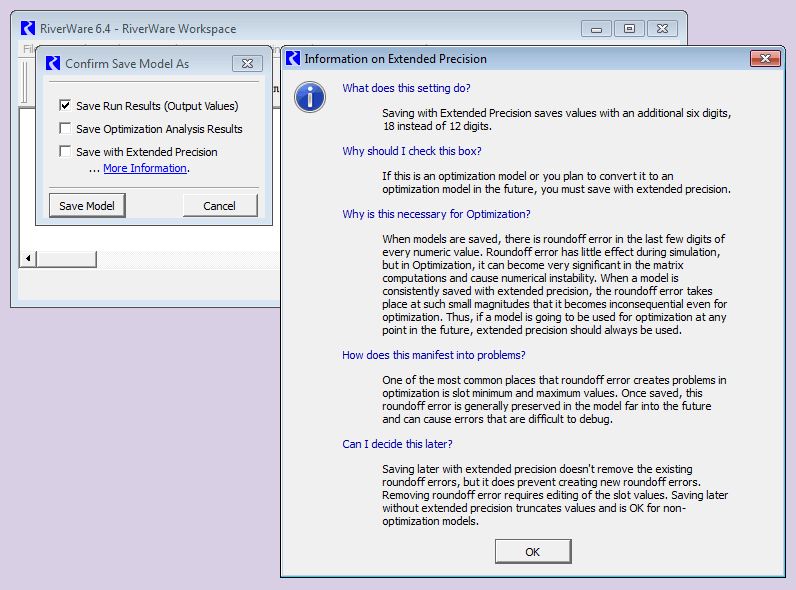Click the RiverWare logo in Workspace title bar
The image size is (796, 590).
point(28,28)
